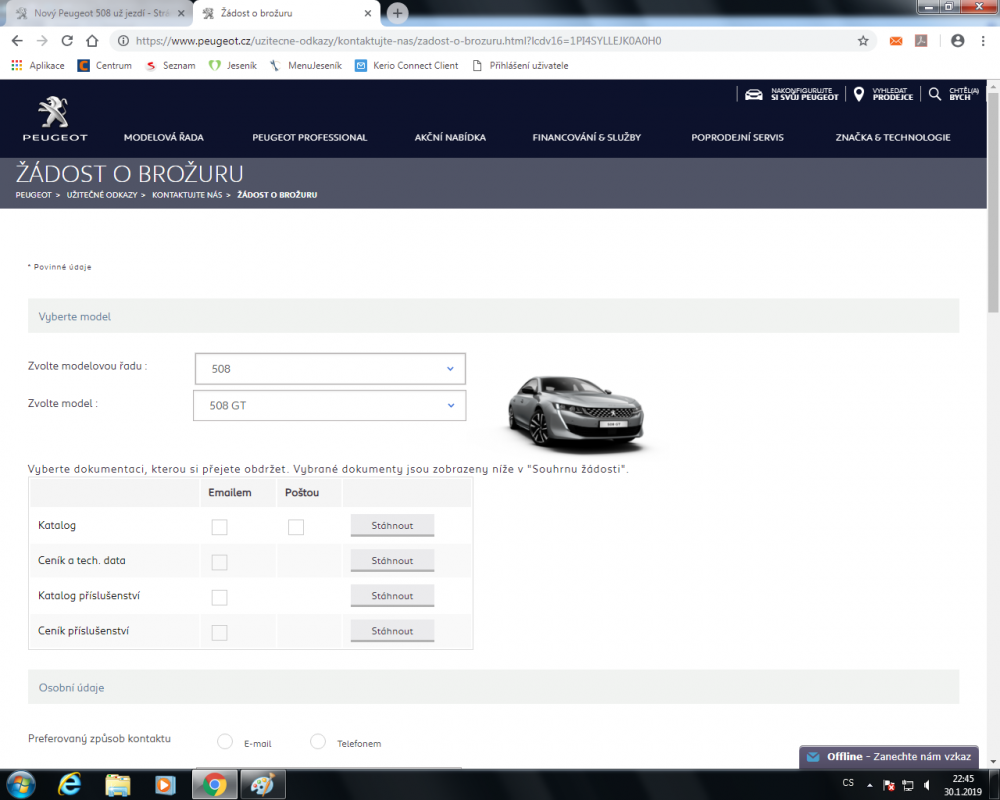The width and height of the screenshot is (1000, 800).
Task: Click the Užitečné odkazy breadcrumb
Action: (102, 195)
